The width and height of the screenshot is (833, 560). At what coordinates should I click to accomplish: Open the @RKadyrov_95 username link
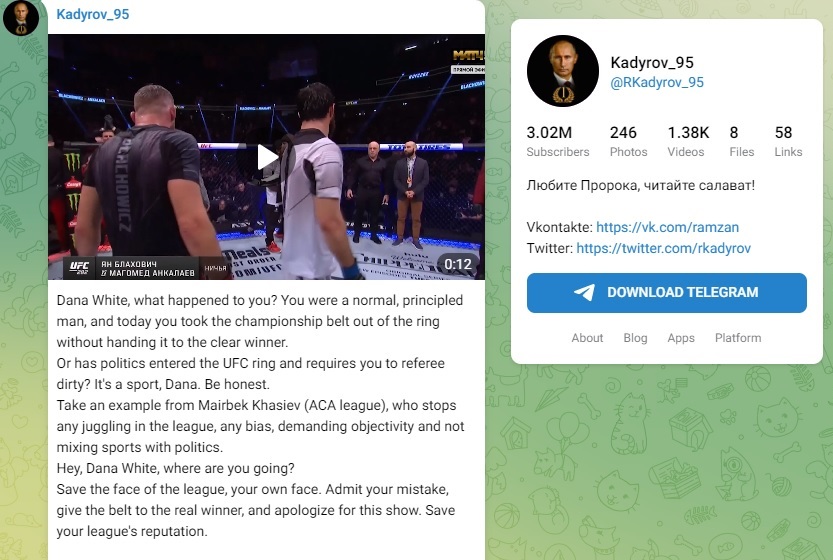[x=657, y=82]
